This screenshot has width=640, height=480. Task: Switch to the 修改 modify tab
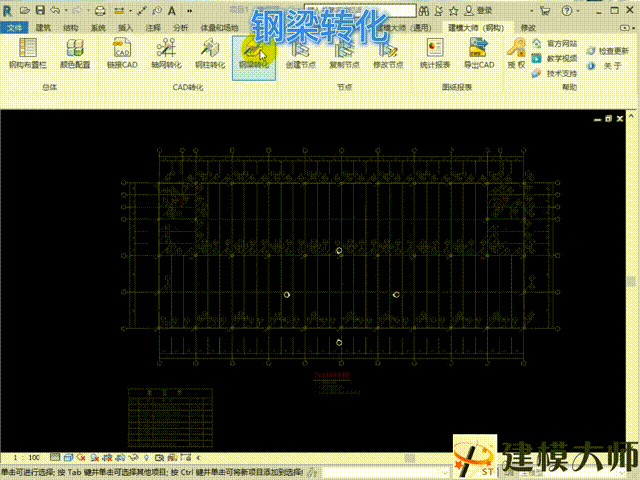tap(528, 28)
